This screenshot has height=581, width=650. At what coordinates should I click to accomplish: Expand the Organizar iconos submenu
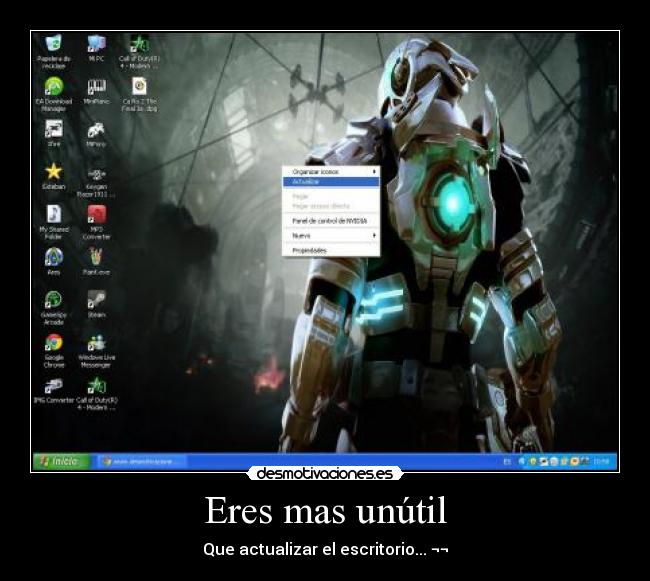[x=331, y=172]
